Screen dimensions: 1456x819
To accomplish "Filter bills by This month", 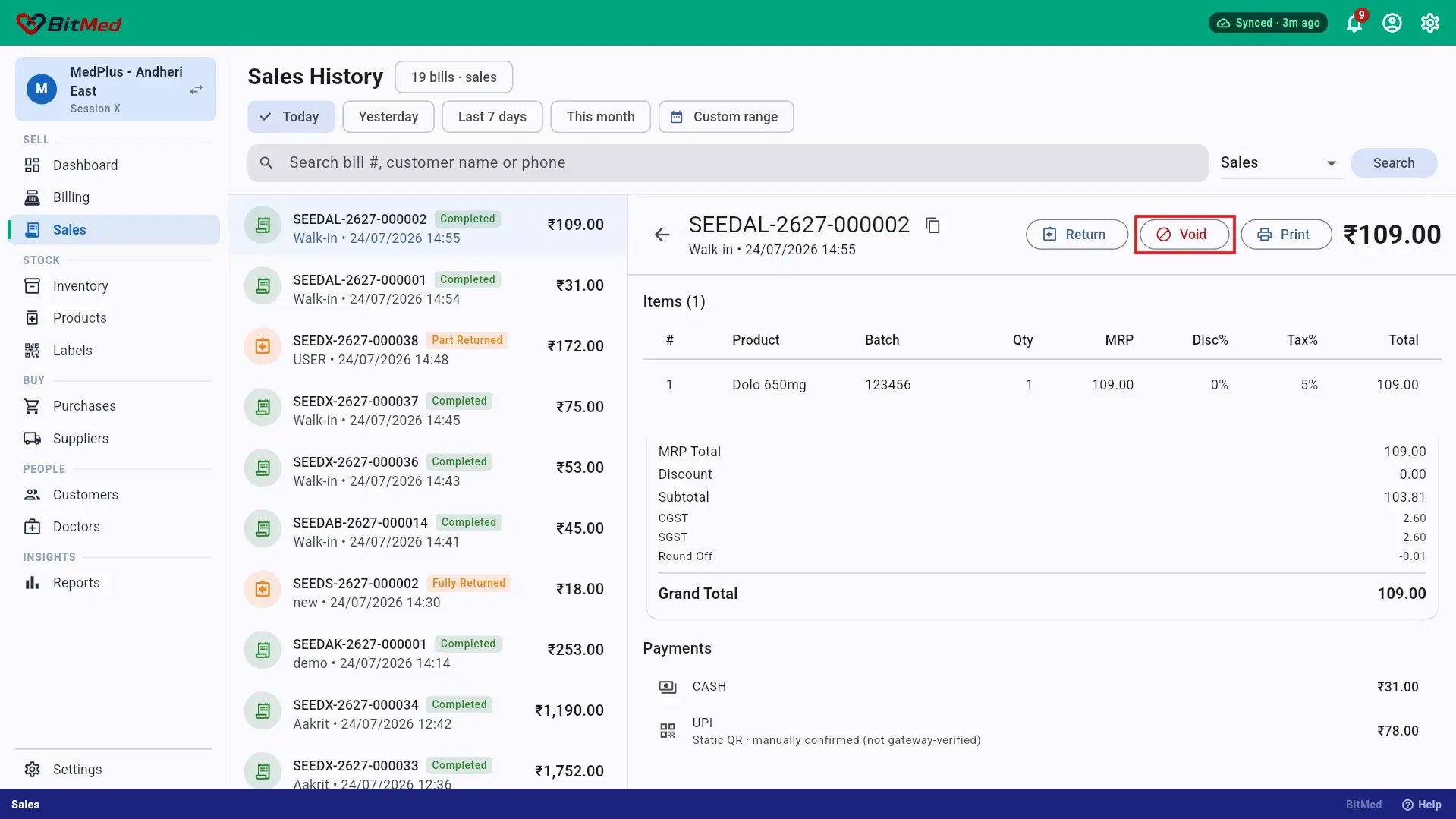I will [600, 117].
